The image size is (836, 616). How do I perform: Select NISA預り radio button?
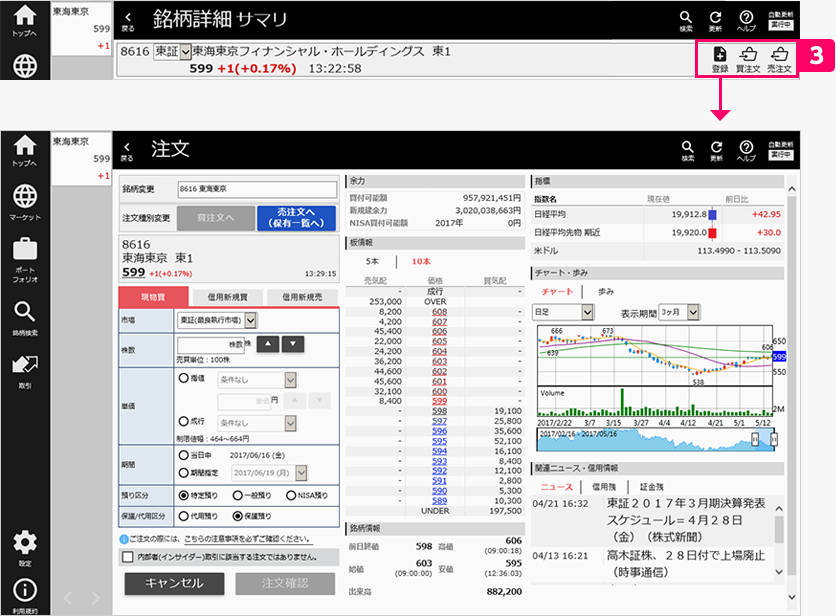point(291,495)
